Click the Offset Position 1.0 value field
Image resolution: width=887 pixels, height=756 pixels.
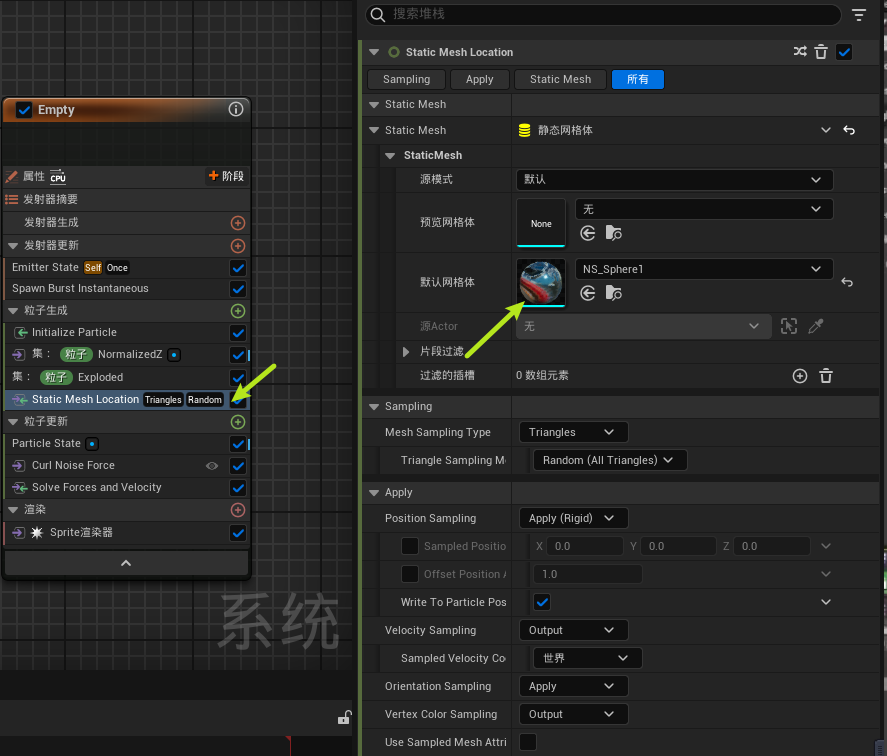coord(588,574)
